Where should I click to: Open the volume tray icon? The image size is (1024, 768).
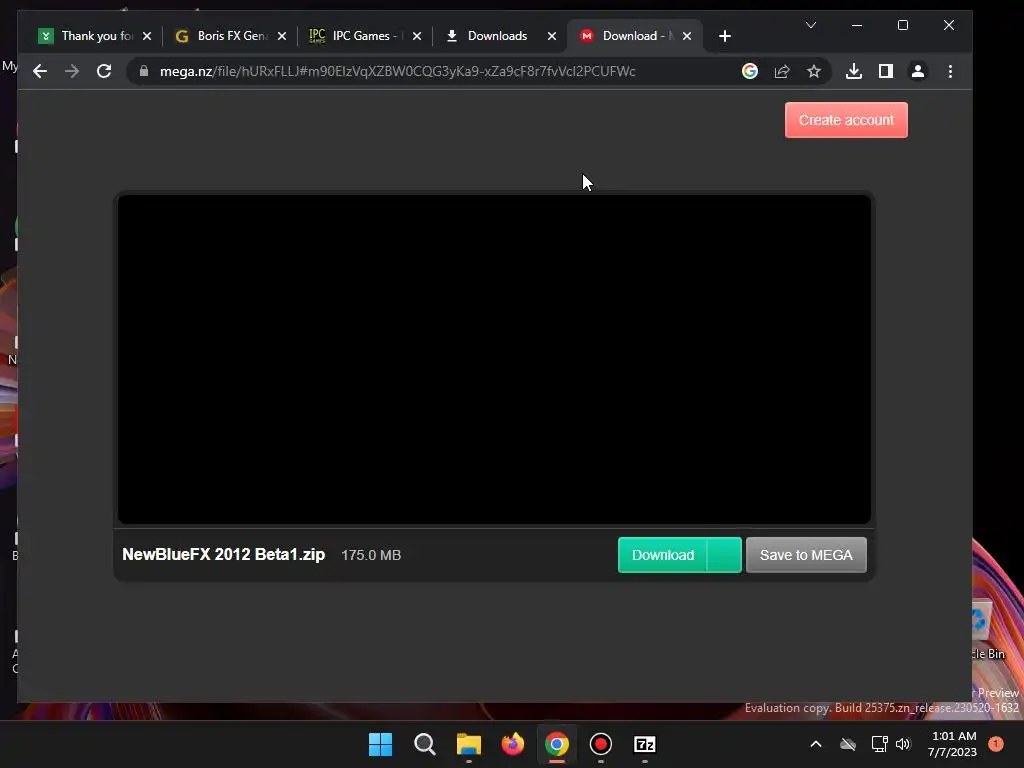pos(903,744)
